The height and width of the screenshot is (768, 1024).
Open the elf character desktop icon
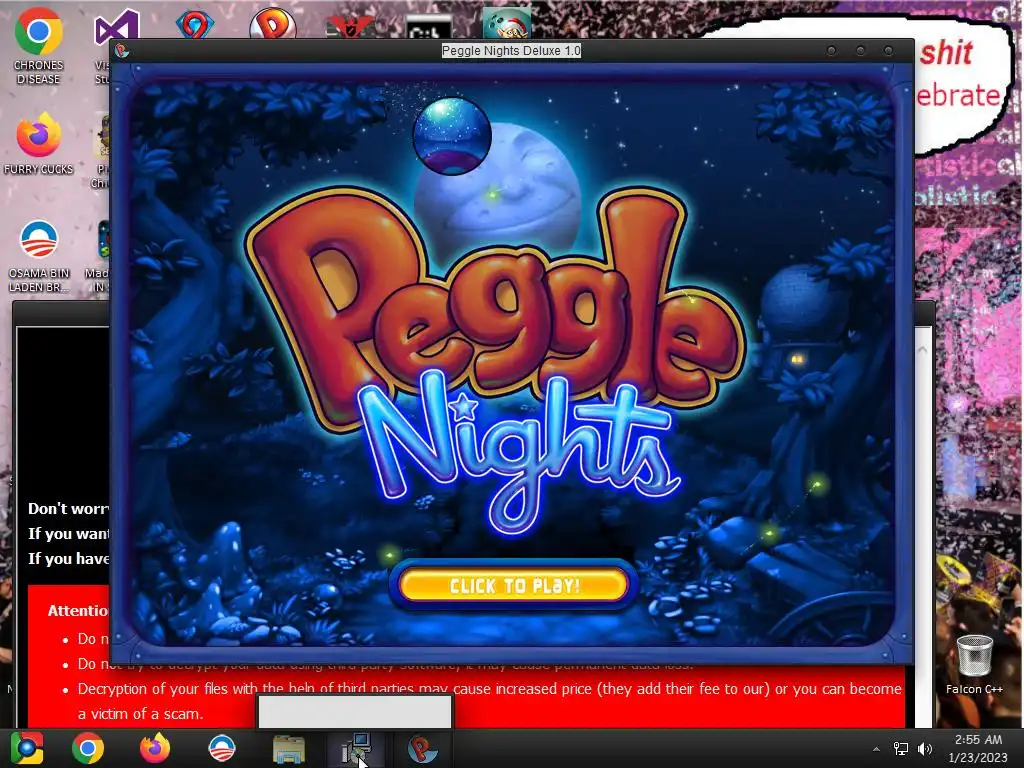point(507,24)
